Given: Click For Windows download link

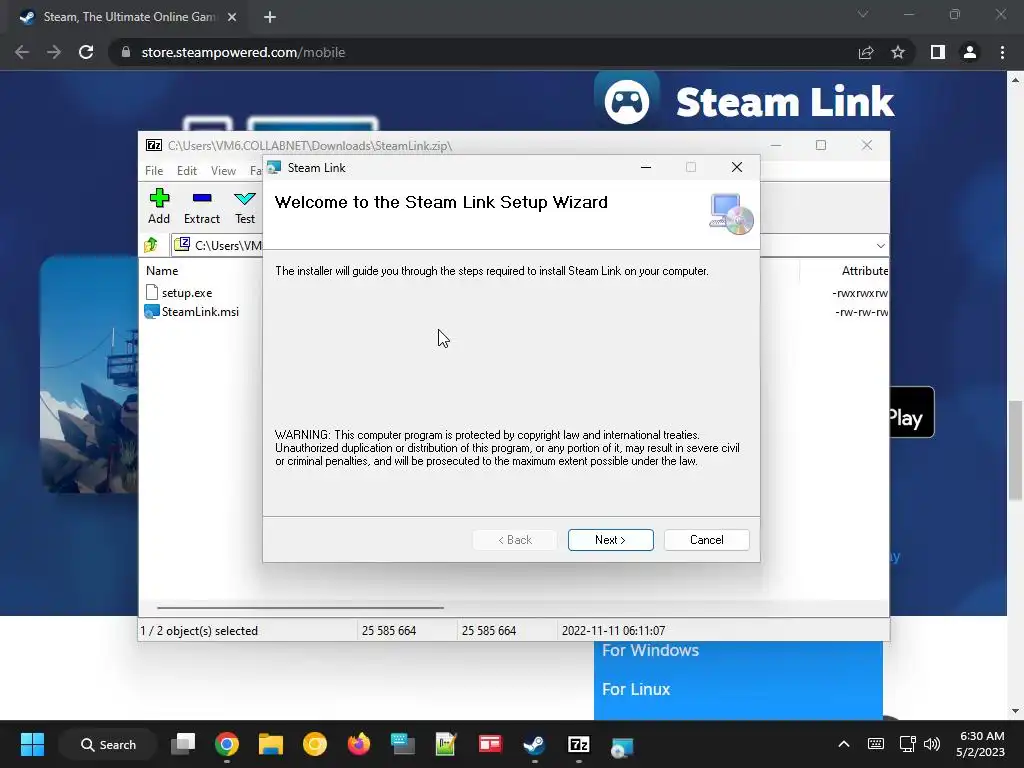Looking at the screenshot, I should (650, 650).
